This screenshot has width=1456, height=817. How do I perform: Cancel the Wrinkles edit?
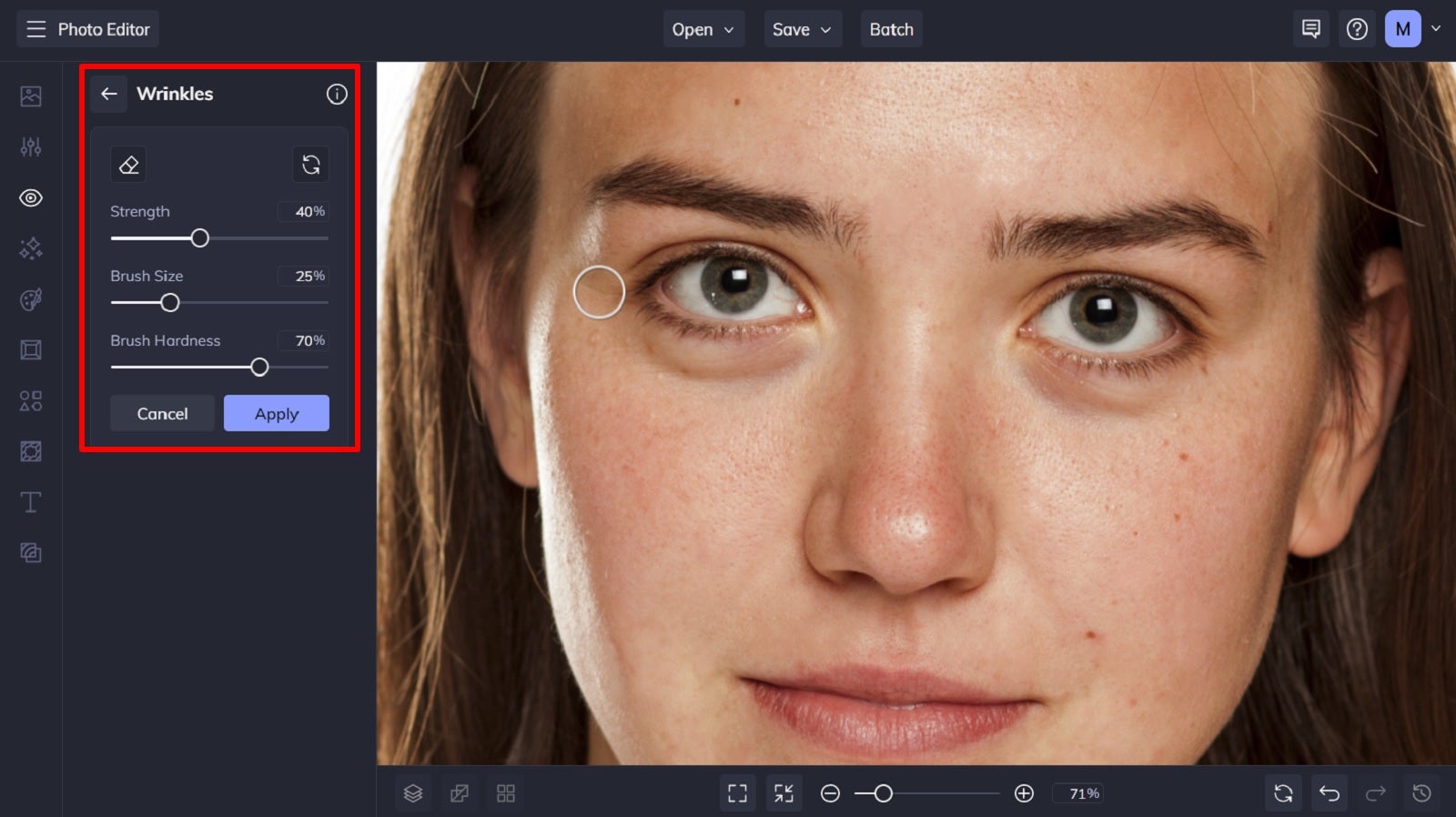click(x=162, y=413)
